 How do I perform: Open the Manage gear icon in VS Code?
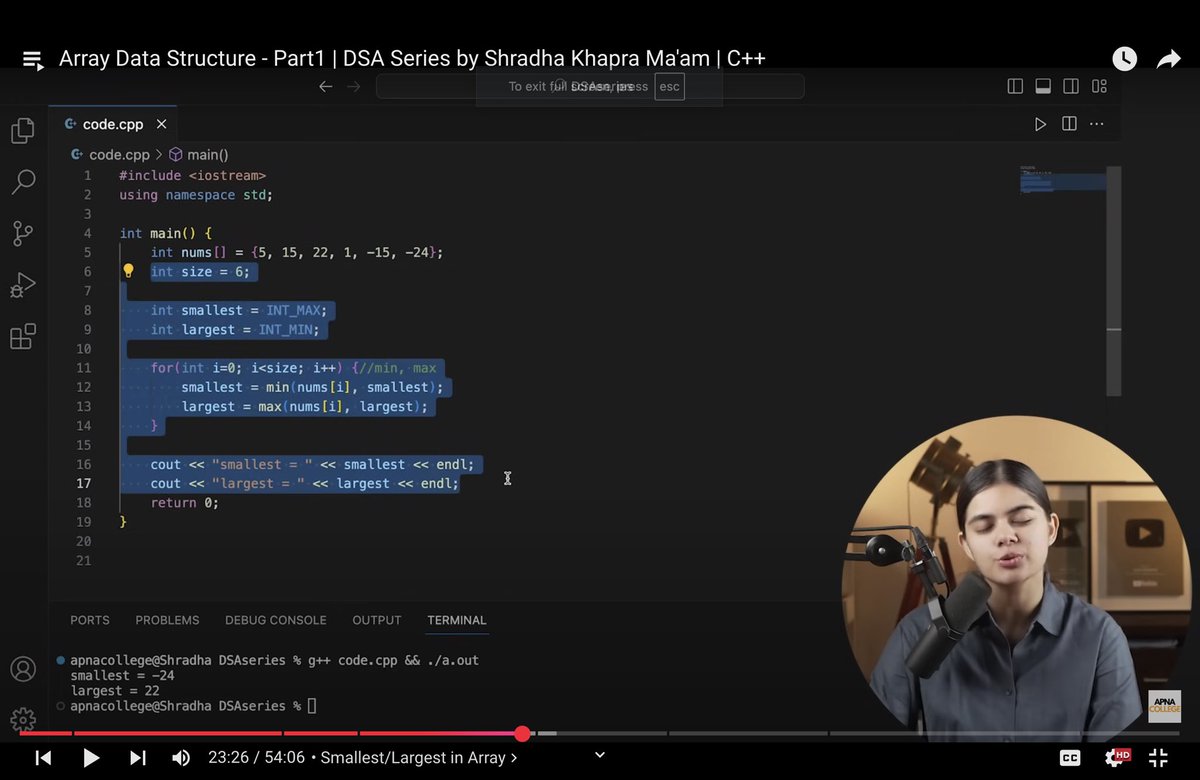coord(23,719)
